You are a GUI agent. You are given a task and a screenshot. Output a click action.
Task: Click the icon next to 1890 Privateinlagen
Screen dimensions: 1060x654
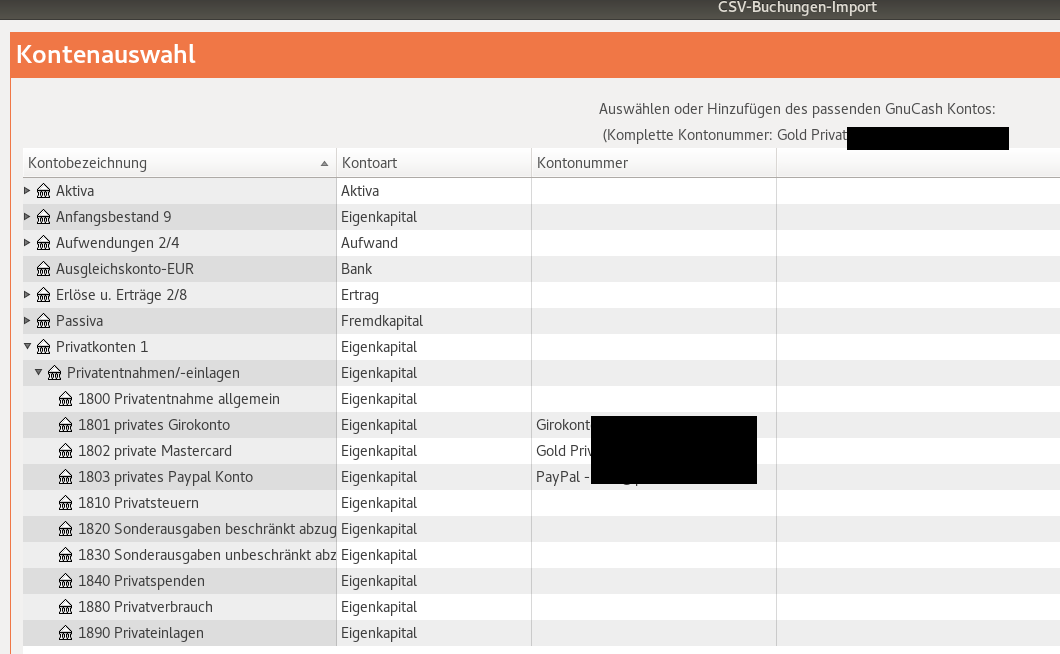[x=66, y=634]
